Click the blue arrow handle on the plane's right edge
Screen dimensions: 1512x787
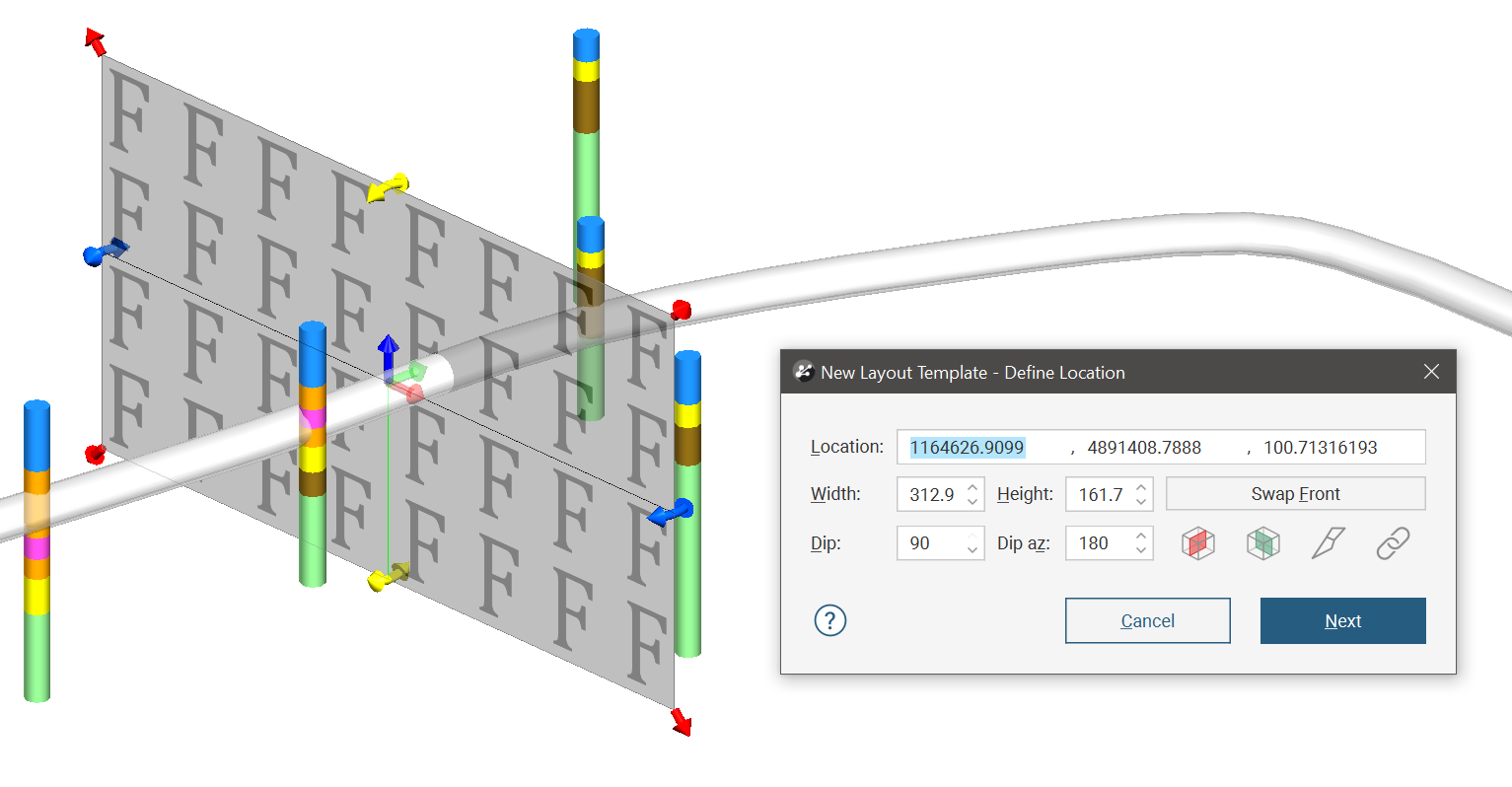671,513
